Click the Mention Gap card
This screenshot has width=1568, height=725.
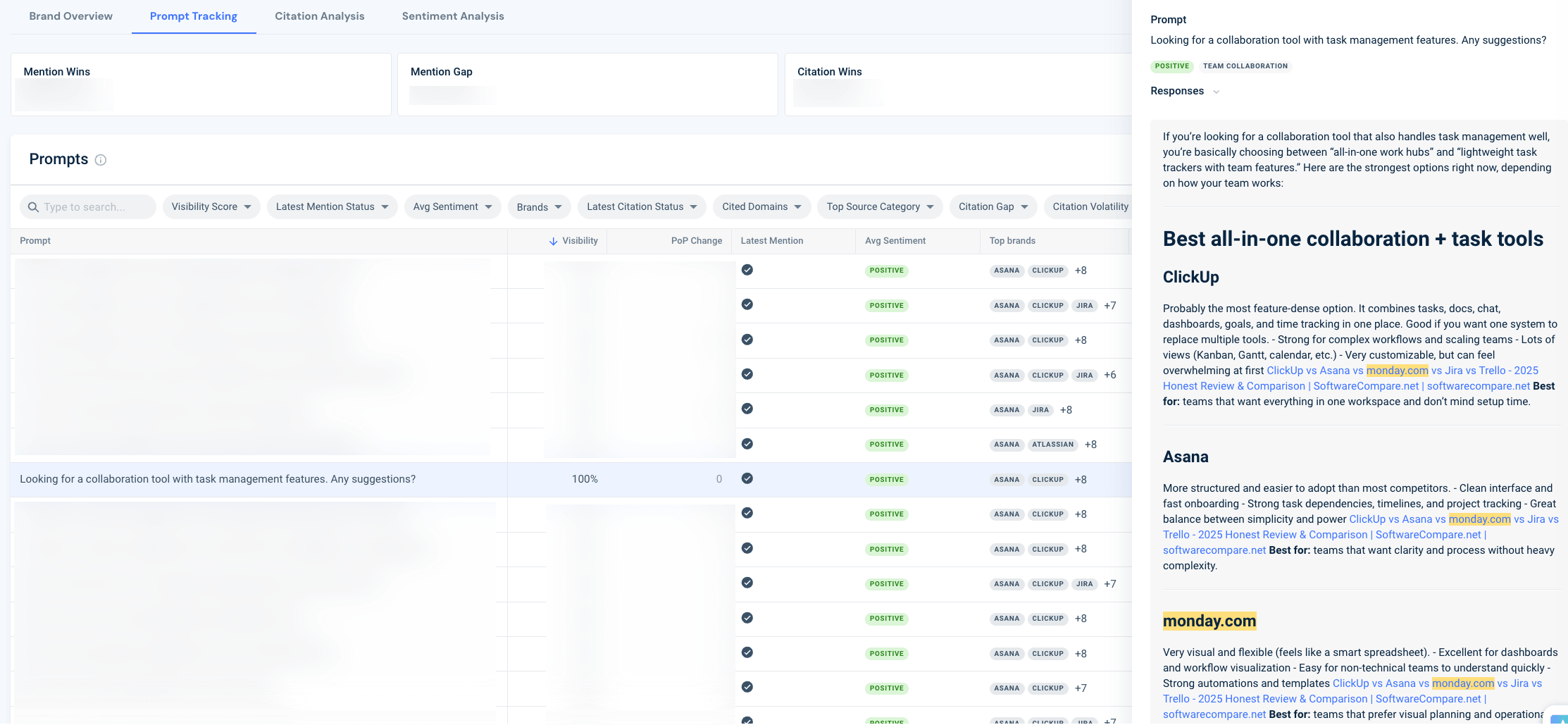tap(587, 85)
